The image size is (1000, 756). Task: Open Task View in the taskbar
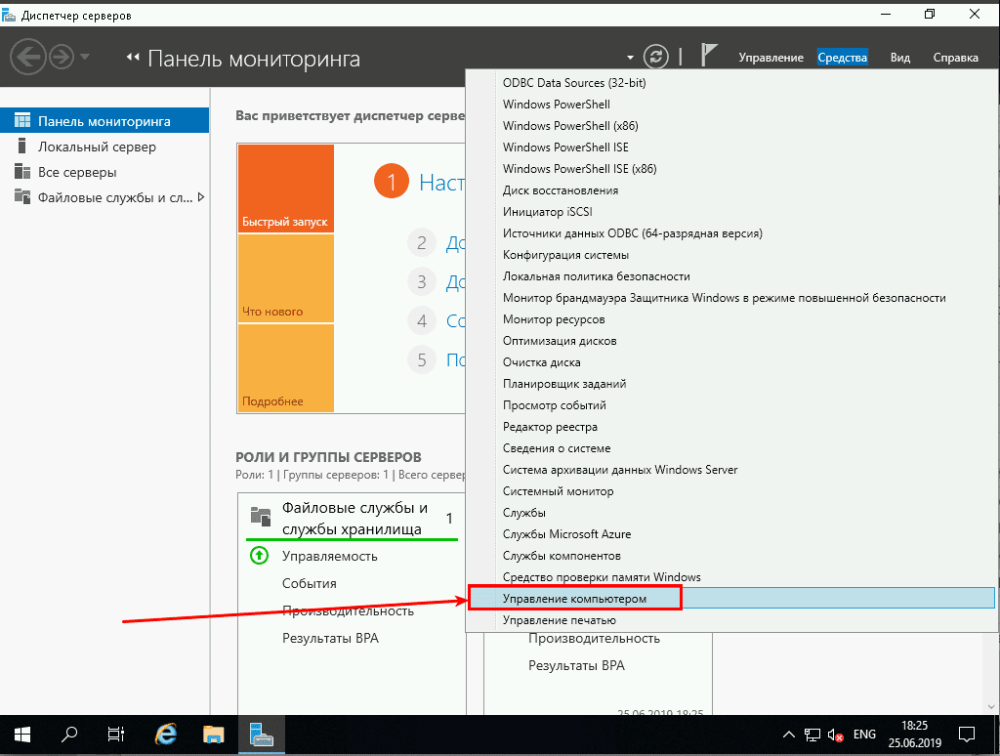click(116, 735)
